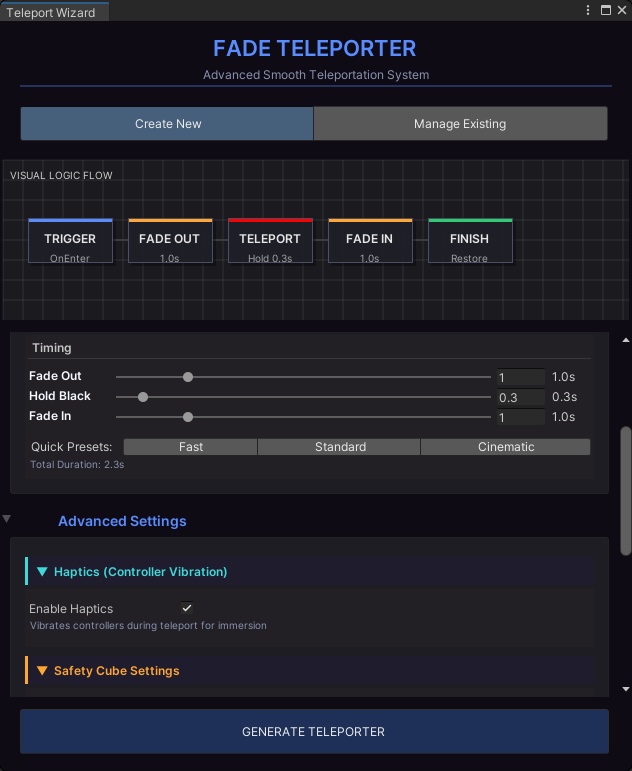Click the scrollbar up arrow
This screenshot has height=771, width=632.
[626, 340]
